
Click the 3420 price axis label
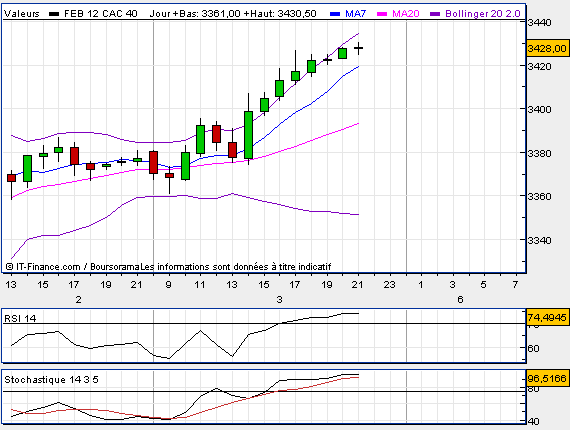(x=539, y=67)
